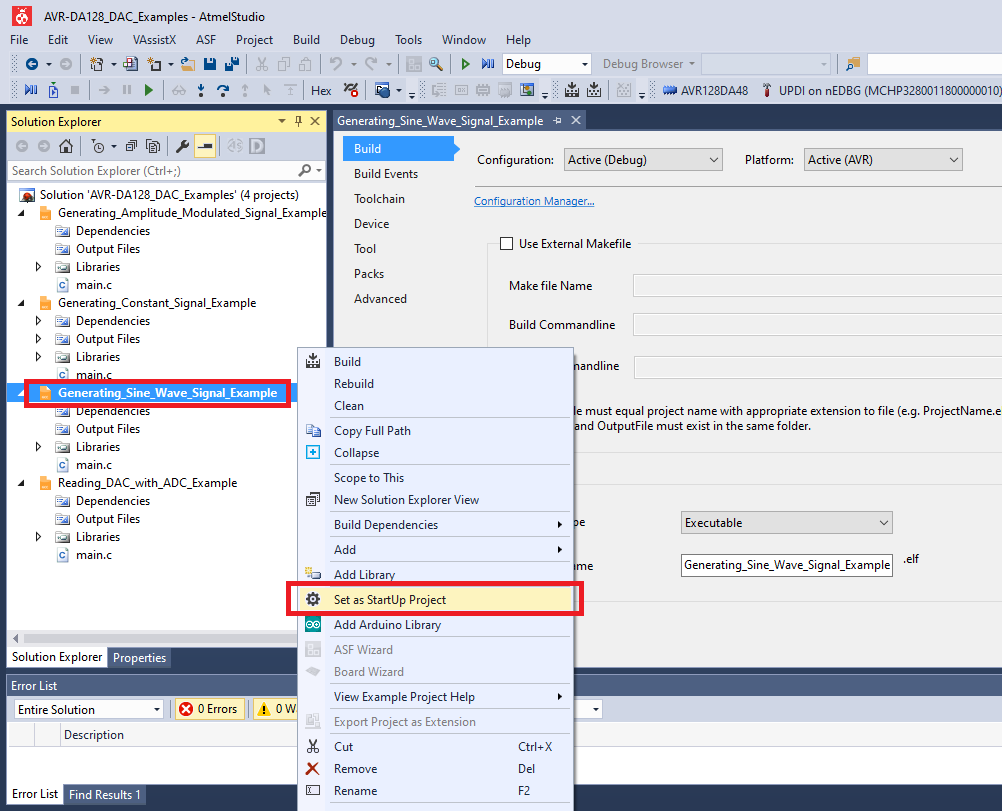Click the AVR128DA48 device chip button
The image size is (1002, 811).
pos(705,91)
